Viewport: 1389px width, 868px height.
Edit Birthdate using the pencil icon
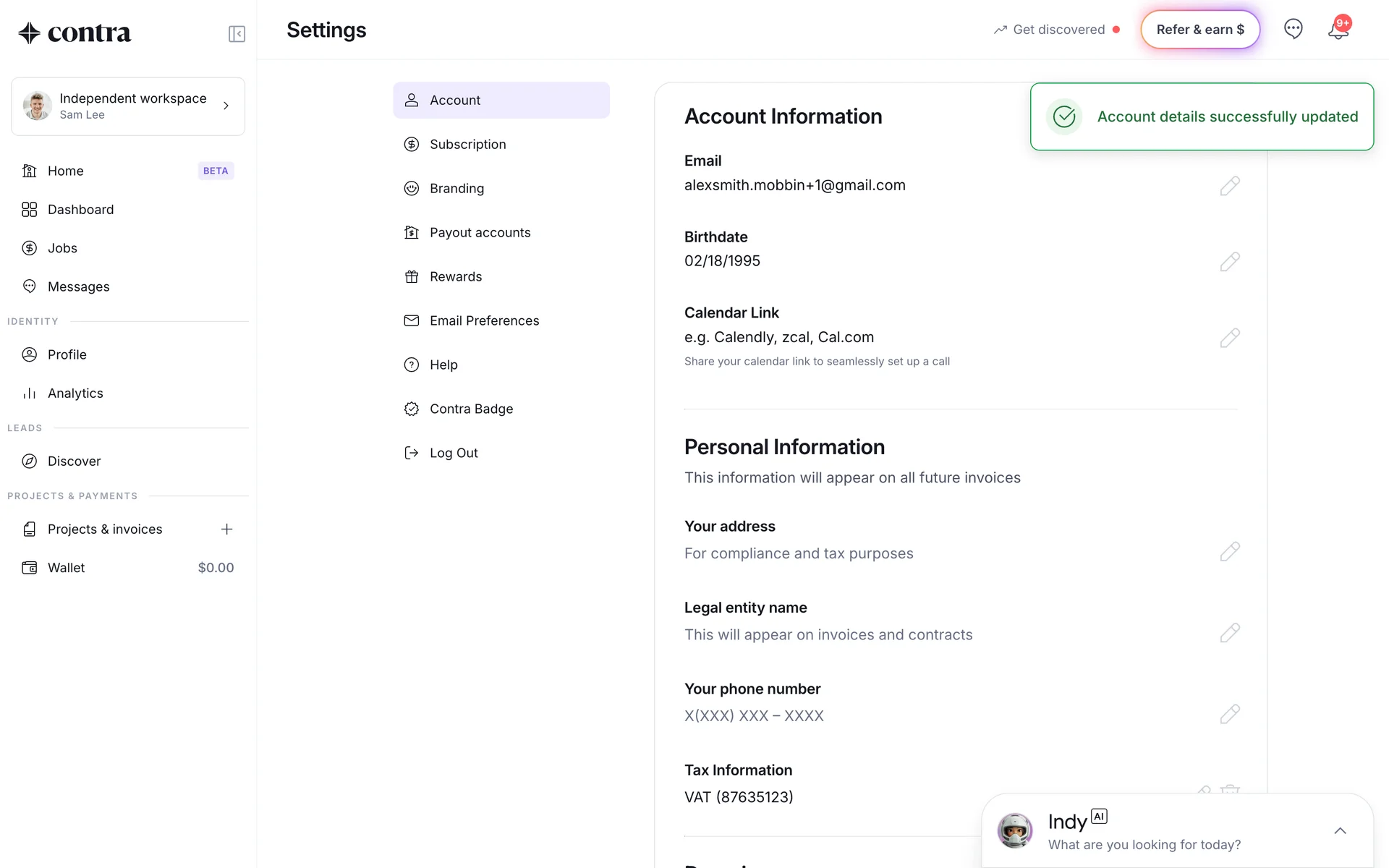click(x=1229, y=262)
